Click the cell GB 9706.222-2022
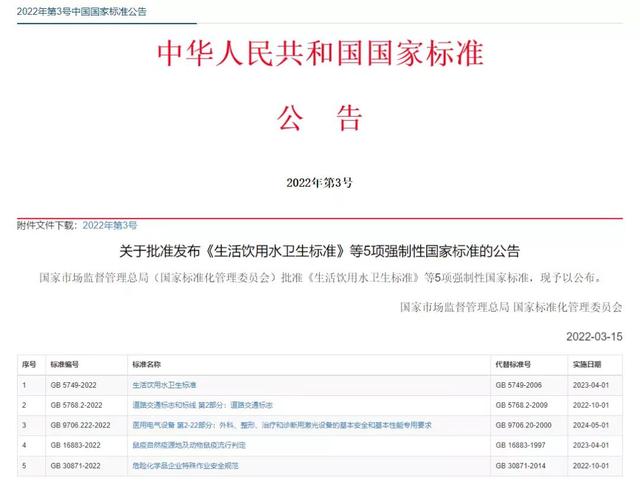This screenshot has width=640, height=486. click(80, 425)
